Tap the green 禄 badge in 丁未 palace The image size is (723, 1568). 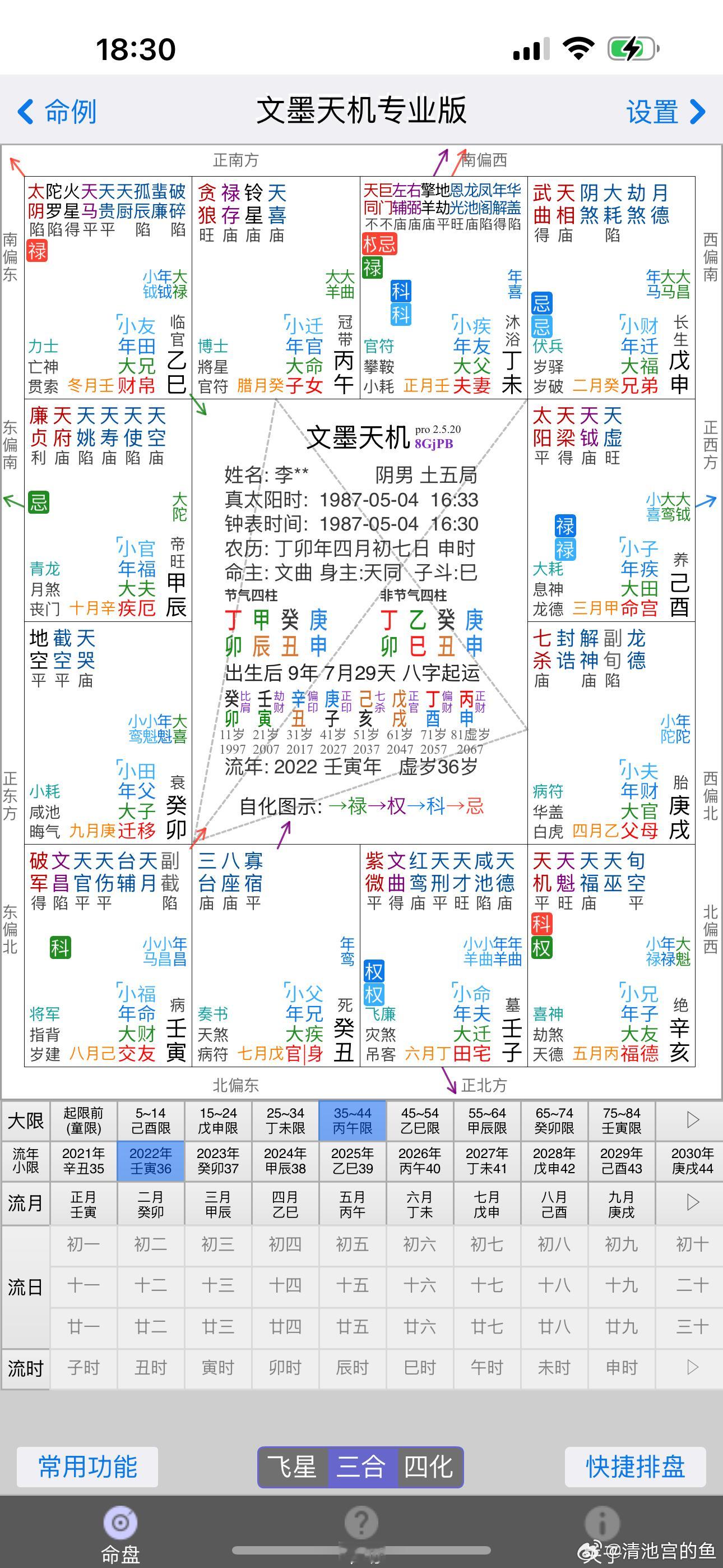coord(373,267)
